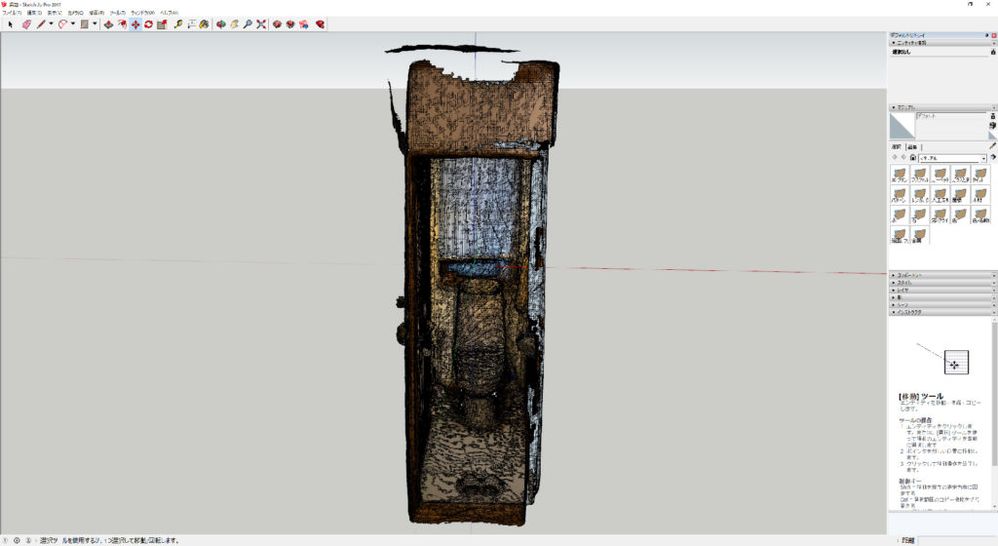Activate the Line pencil tool
Viewport: 998px width, 546px height.
41,24
